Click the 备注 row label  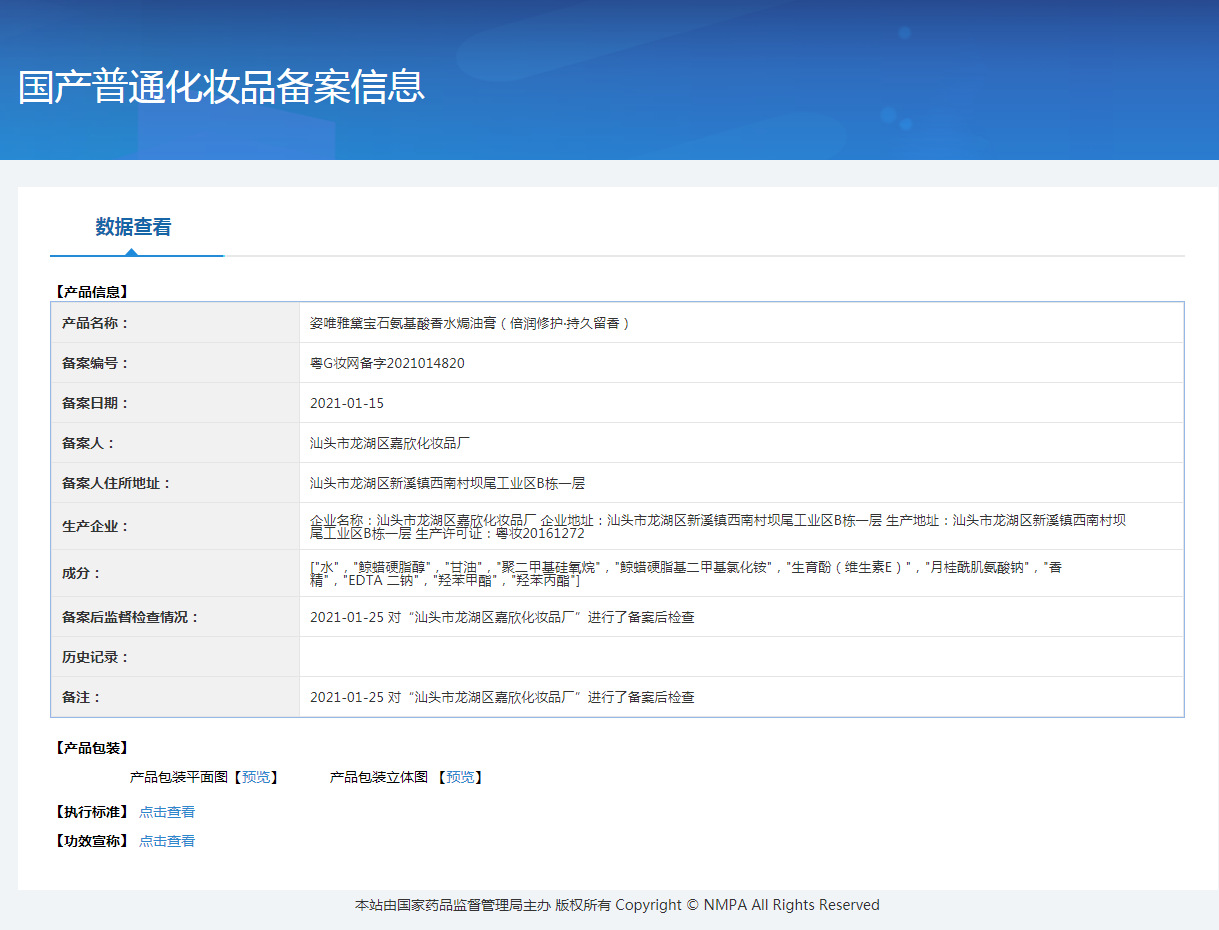click(82, 697)
